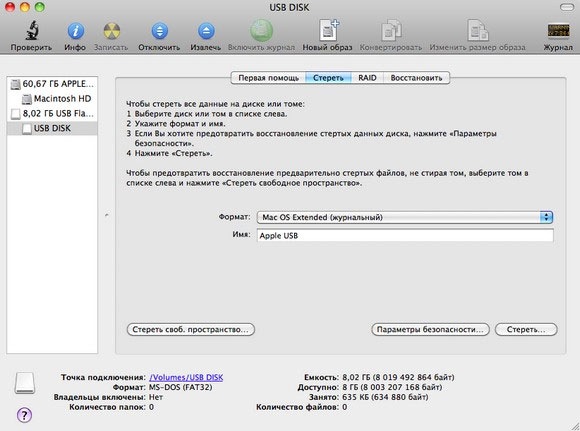
Task: Open the Инфо info toolbar icon
Action: [75, 31]
